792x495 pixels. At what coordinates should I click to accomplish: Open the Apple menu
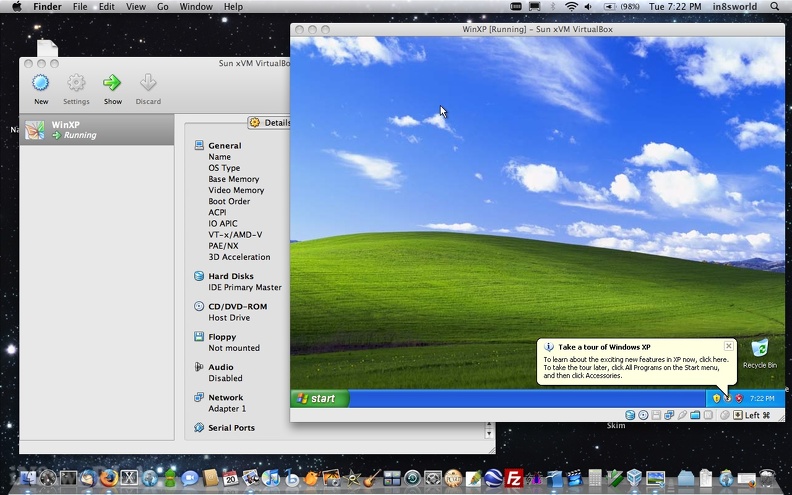[x=16, y=7]
